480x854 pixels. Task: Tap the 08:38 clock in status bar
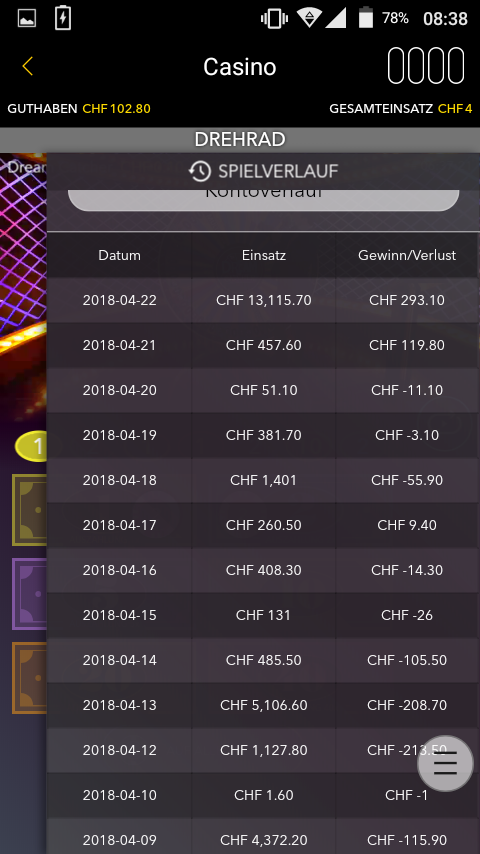coord(445,19)
